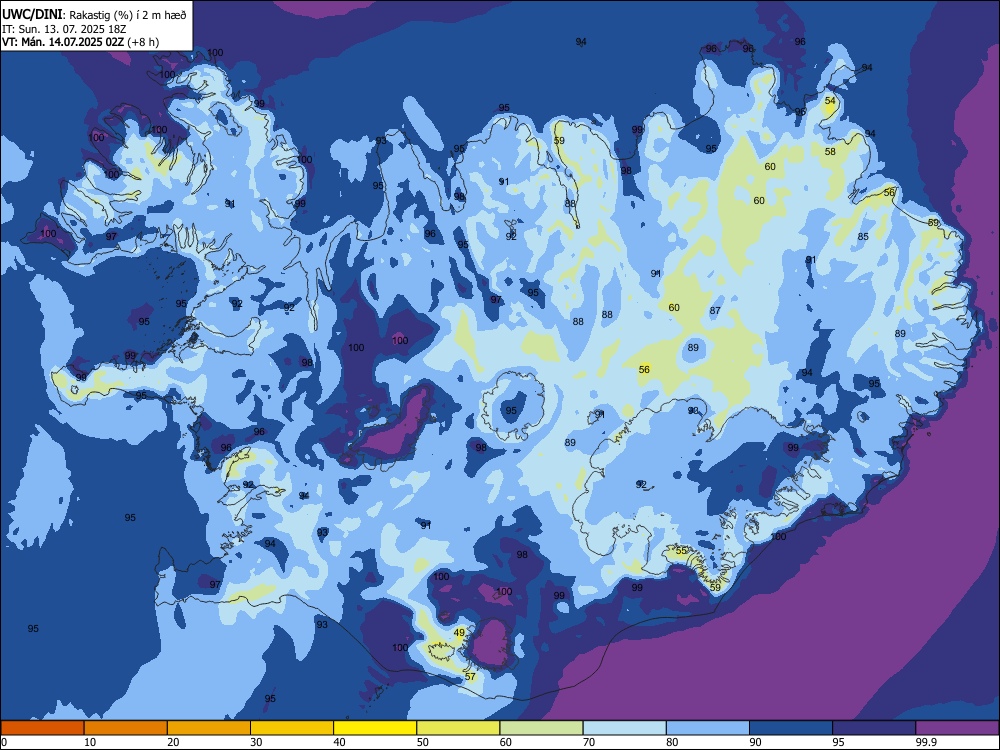Viewport: 1000px width, 750px height.
Task: Click the legend scale label '40'
Action: click(339, 742)
